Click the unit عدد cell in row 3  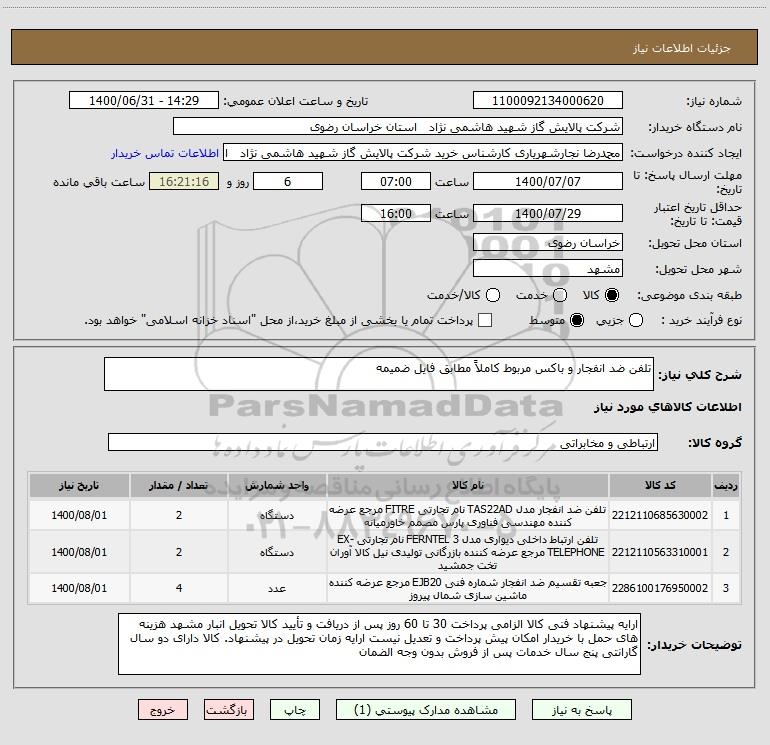pos(277,588)
